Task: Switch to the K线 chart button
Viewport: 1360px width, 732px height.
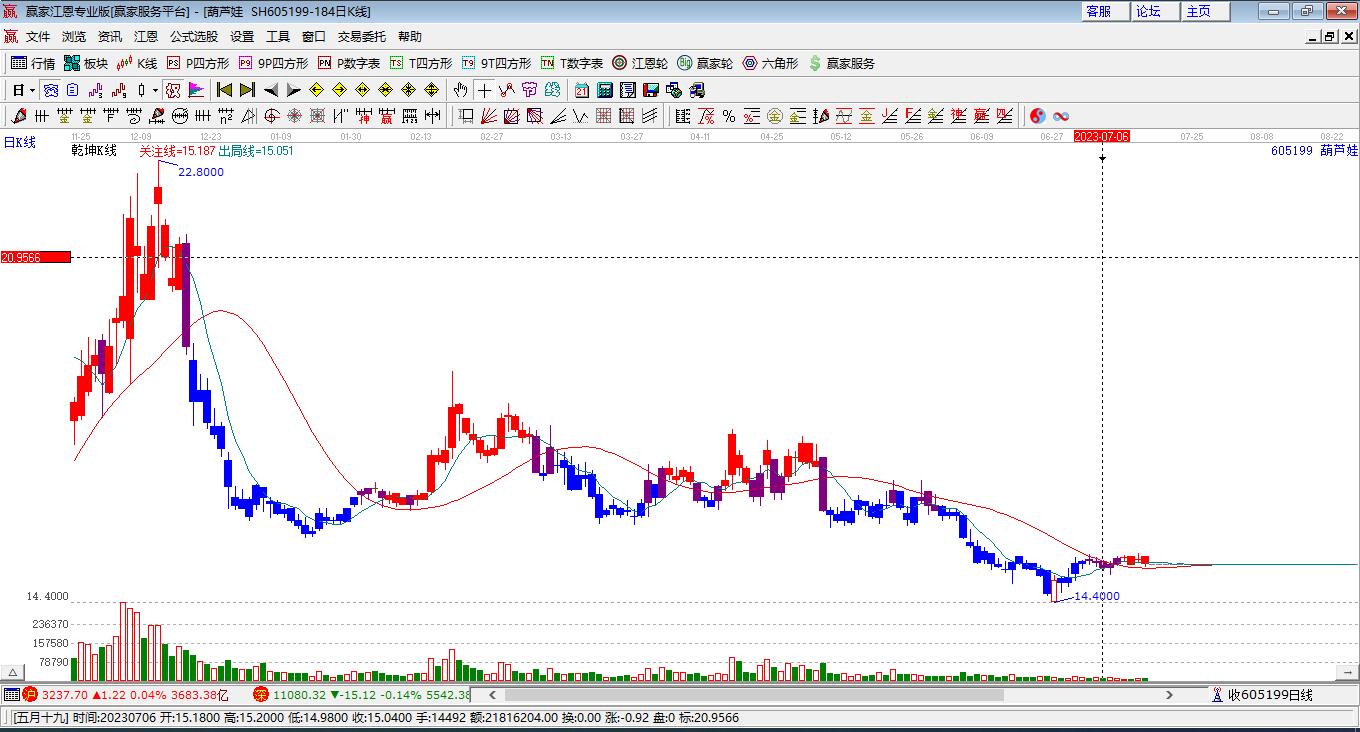Action: (137, 63)
